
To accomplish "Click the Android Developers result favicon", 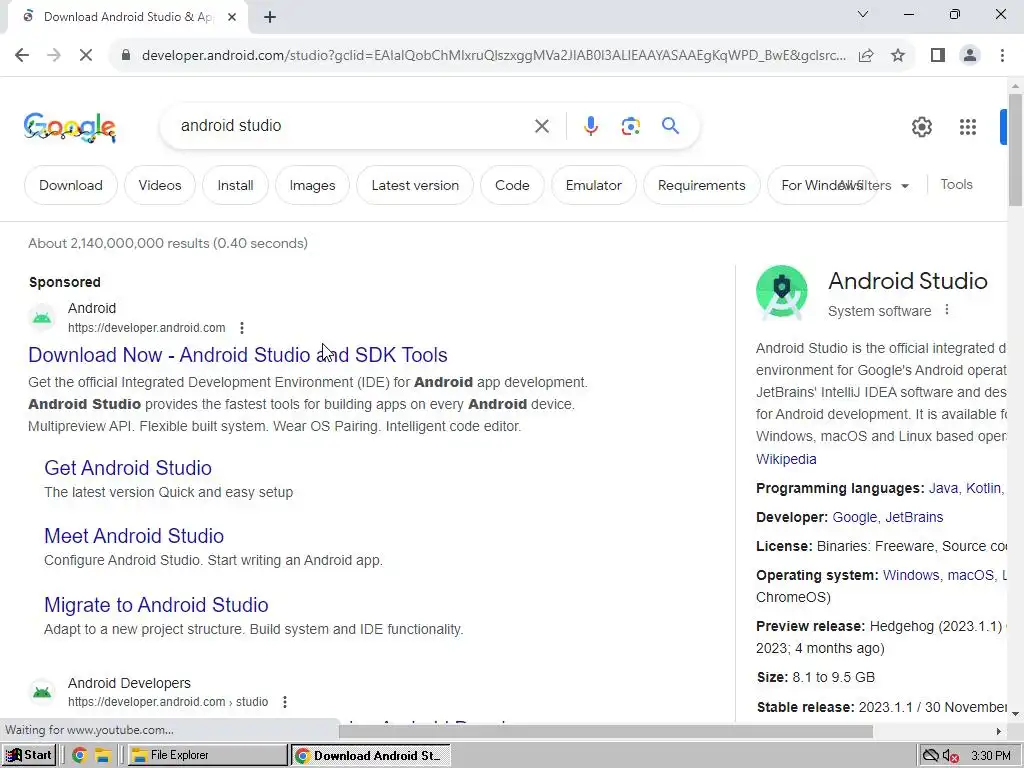I will 42,692.
